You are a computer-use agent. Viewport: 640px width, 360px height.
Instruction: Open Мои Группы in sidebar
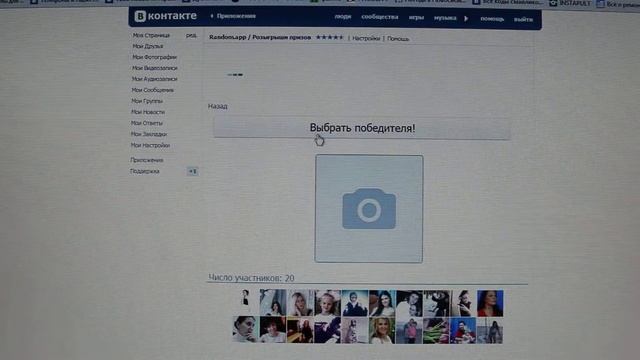(147, 101)
